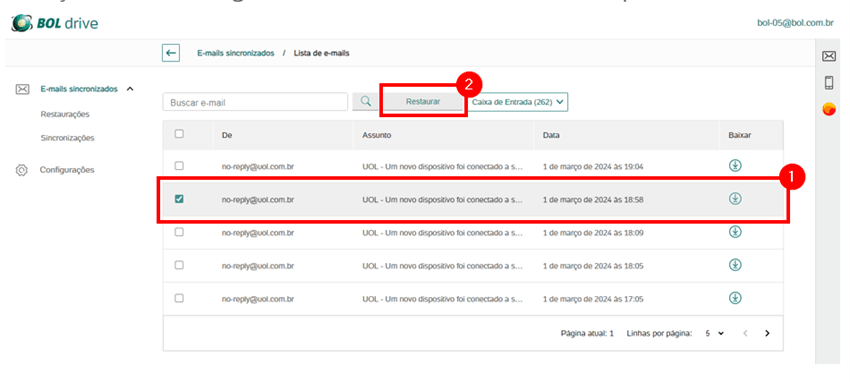Image resolution: width=850 pixels, height=382 pixels.
Task: Toggle the select-all checkbox in header
Action: [179, 134]
